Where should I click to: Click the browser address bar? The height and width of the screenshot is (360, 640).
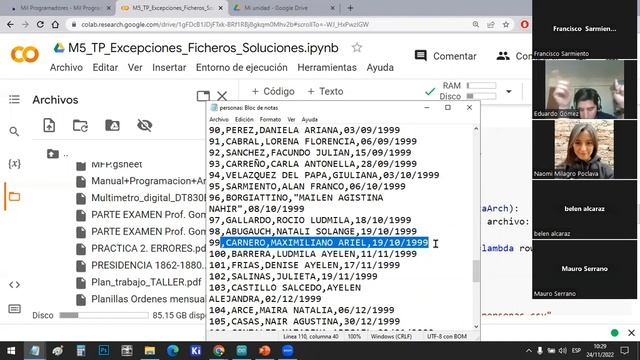pos(269,24)
